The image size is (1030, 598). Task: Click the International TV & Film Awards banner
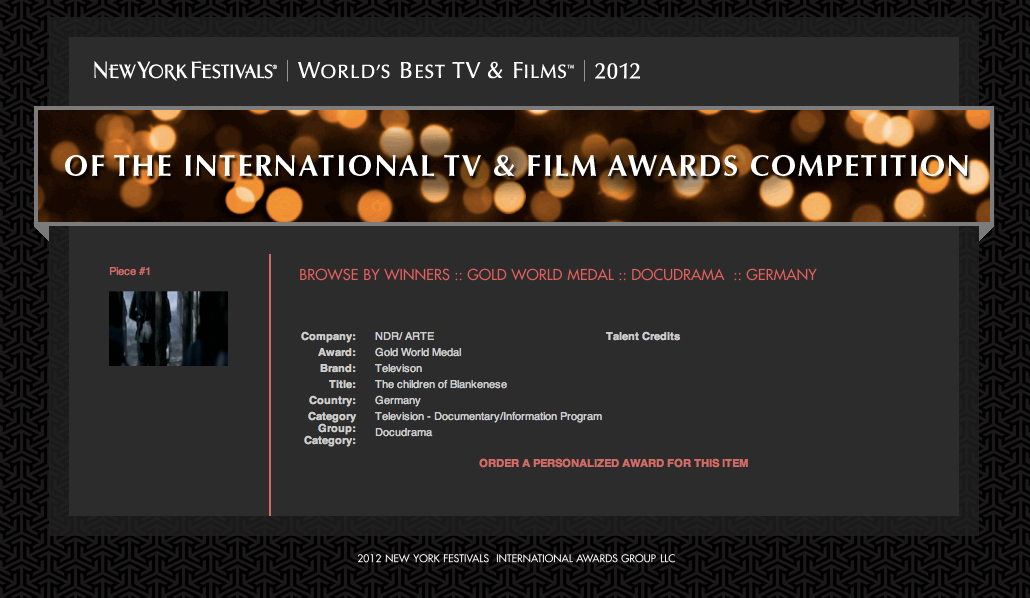pos(515,166)
